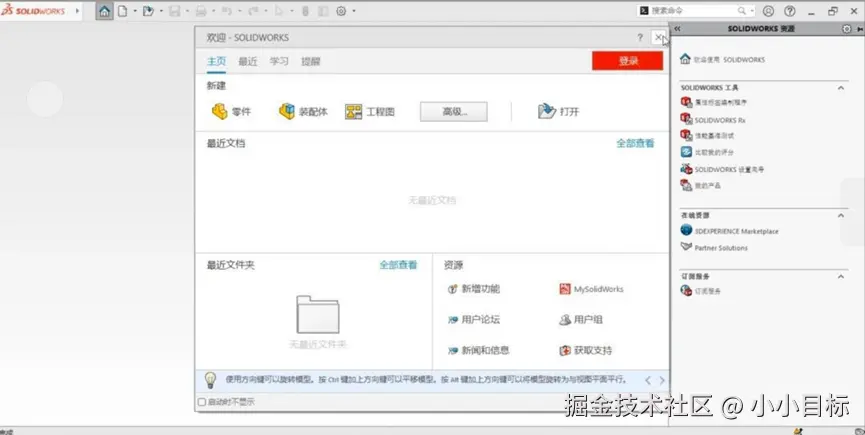This screenshot has width=865, height=435.
Task: Open the 用户论坛 resource link
Action: point(473,319)
